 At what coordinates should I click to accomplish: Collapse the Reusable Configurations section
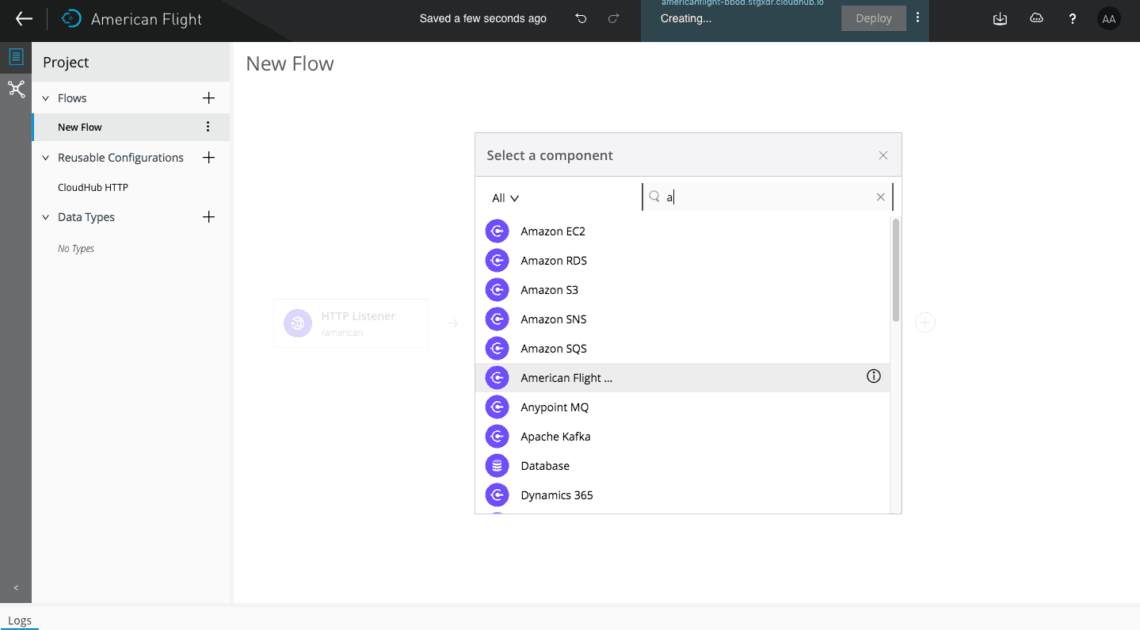pyautogui.click(x=44, y=157)
